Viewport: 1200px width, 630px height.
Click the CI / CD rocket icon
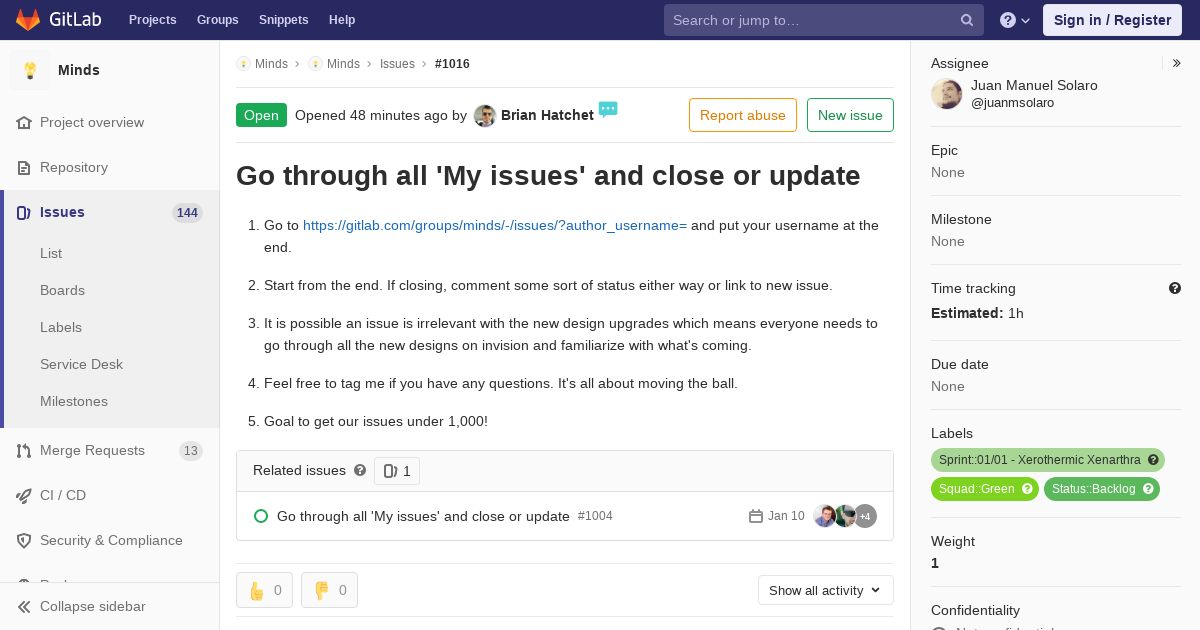24,495
